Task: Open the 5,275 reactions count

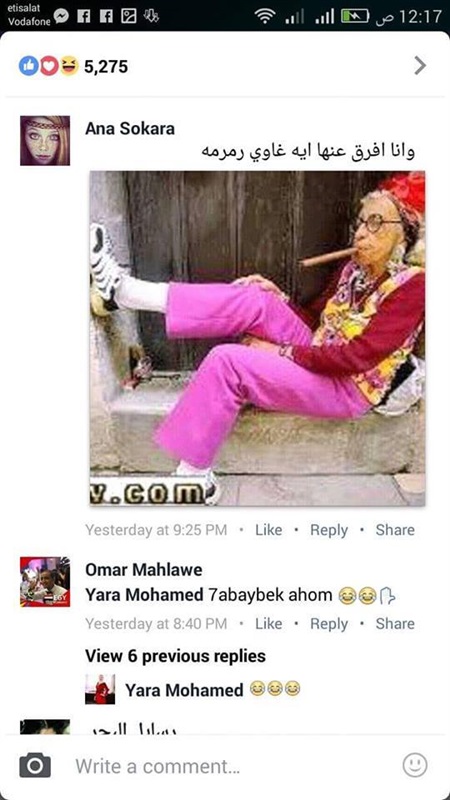Action: click(106, 67)
